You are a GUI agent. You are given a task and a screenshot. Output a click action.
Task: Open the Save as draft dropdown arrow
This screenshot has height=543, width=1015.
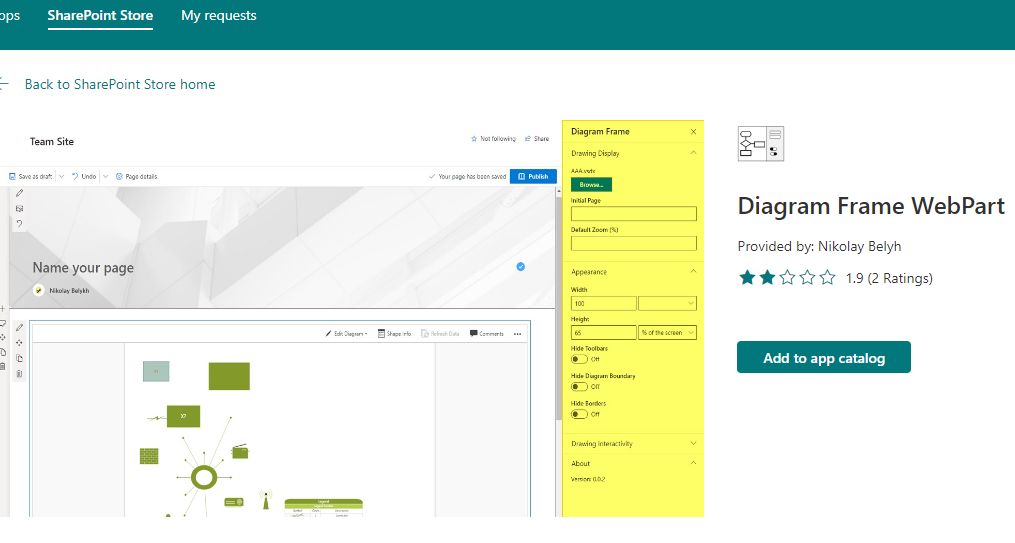point(61,176)
